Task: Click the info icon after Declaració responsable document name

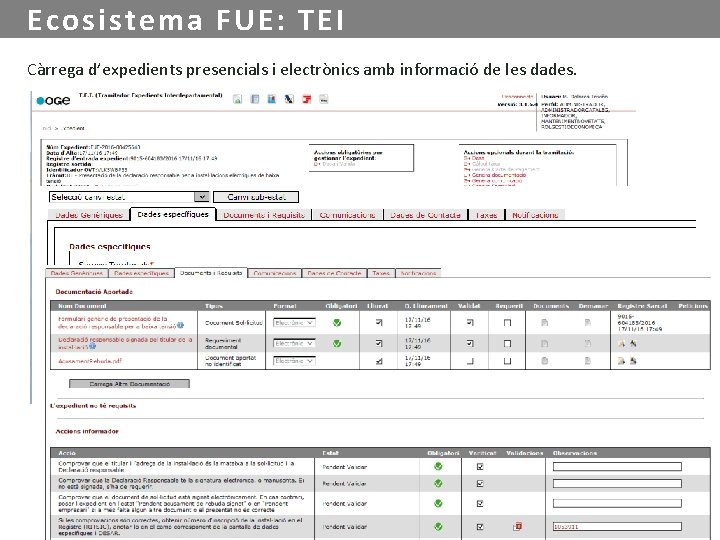Action: (x=93, y=347)
